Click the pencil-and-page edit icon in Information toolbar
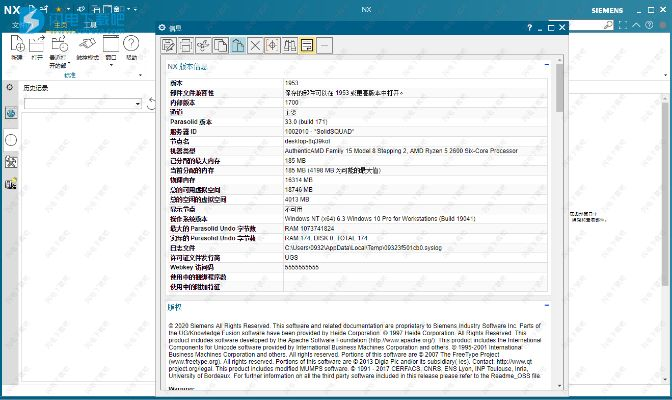The image size is (672, 400). click(169, 45)
